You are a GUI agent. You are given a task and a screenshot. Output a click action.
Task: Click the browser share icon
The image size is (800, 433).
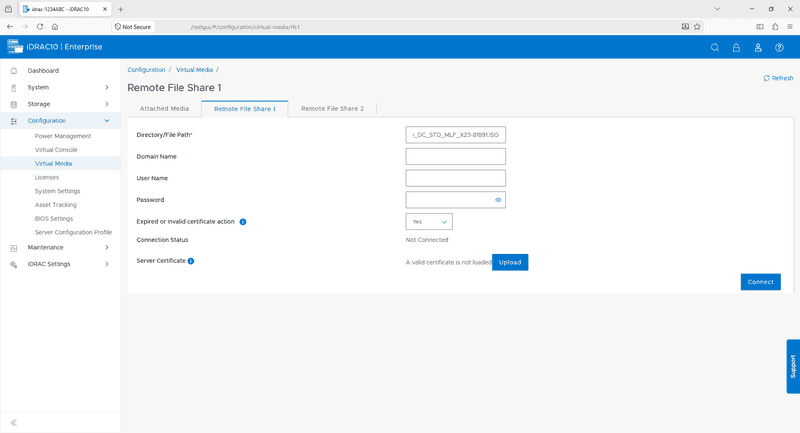[775, 27]
